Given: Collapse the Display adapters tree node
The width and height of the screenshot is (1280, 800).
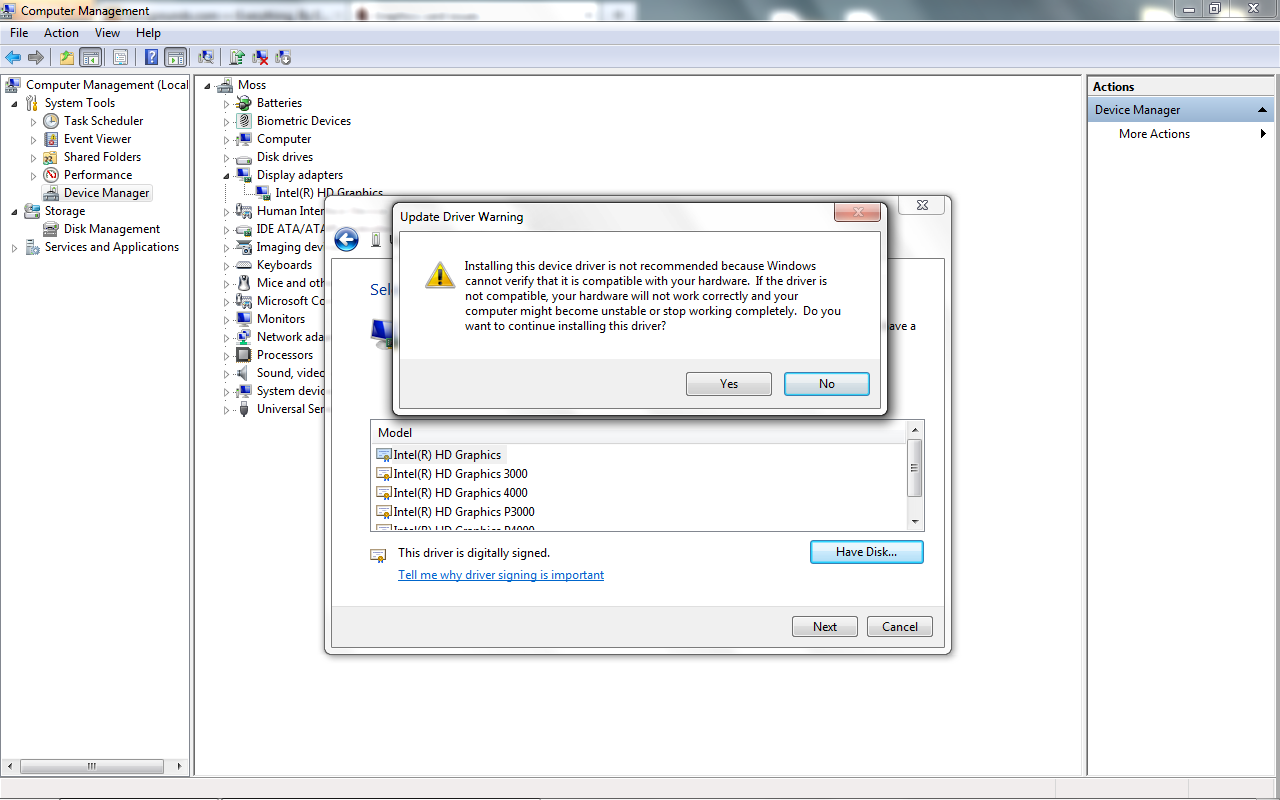Looking at the screenshot, I should [227, 175].
